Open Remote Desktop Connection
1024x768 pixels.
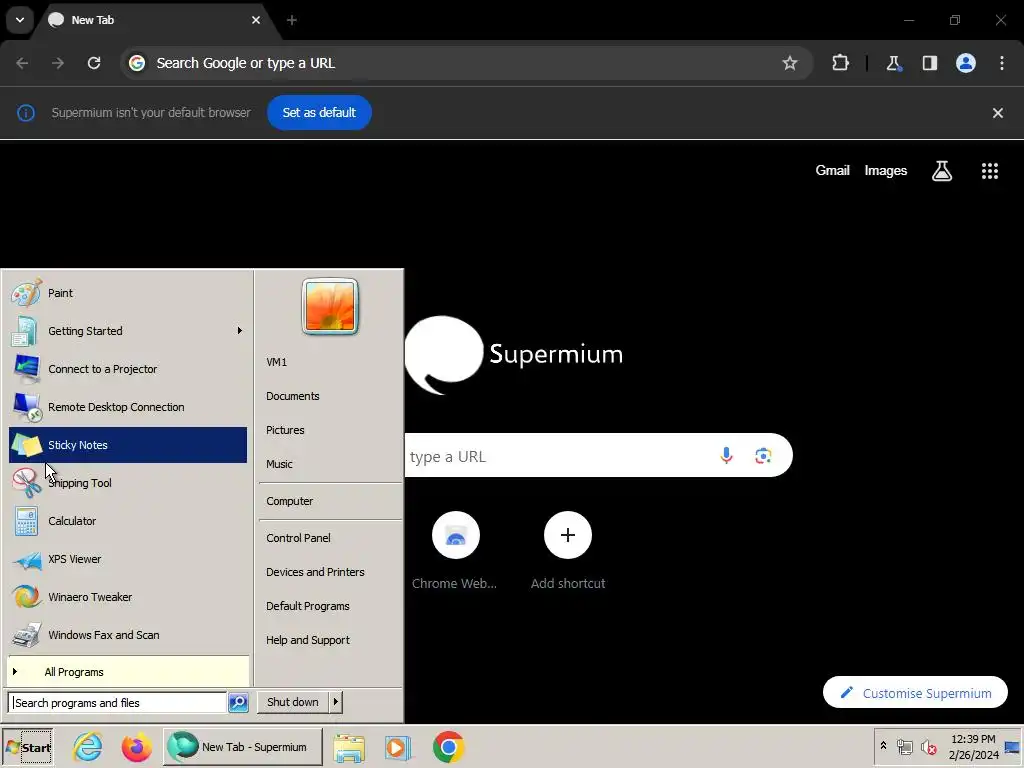click(x=128, y=407)
